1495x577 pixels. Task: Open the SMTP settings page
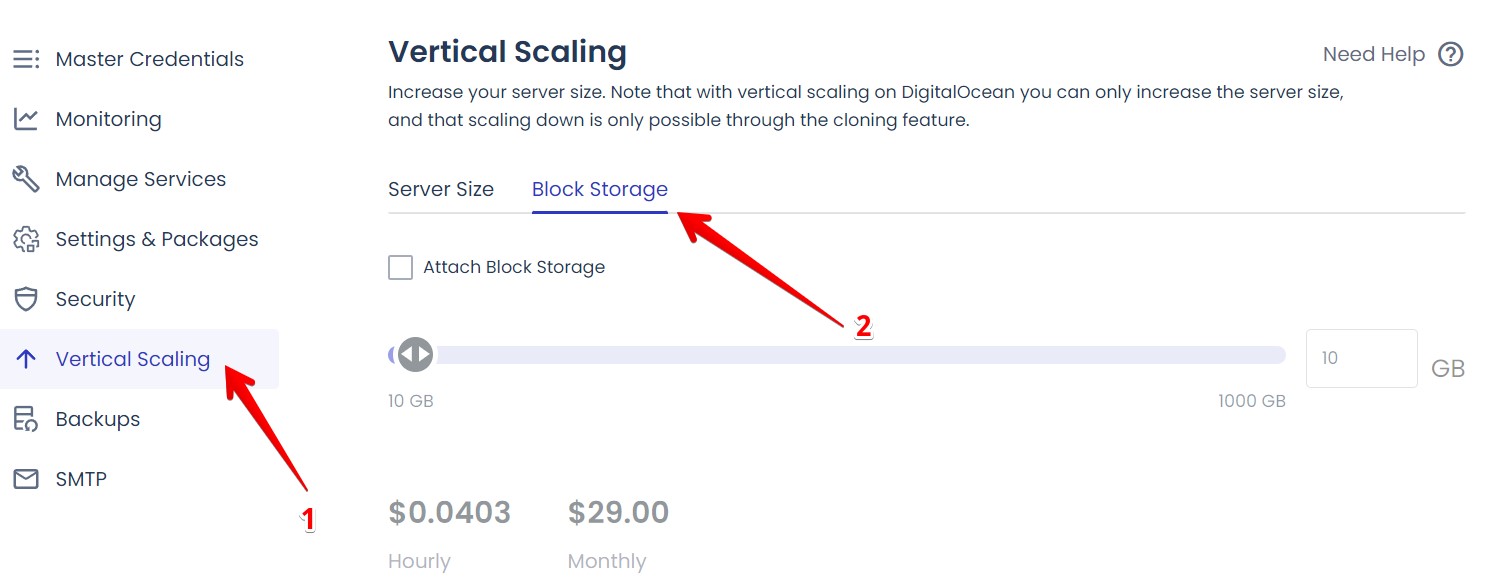tap(81, 478)
